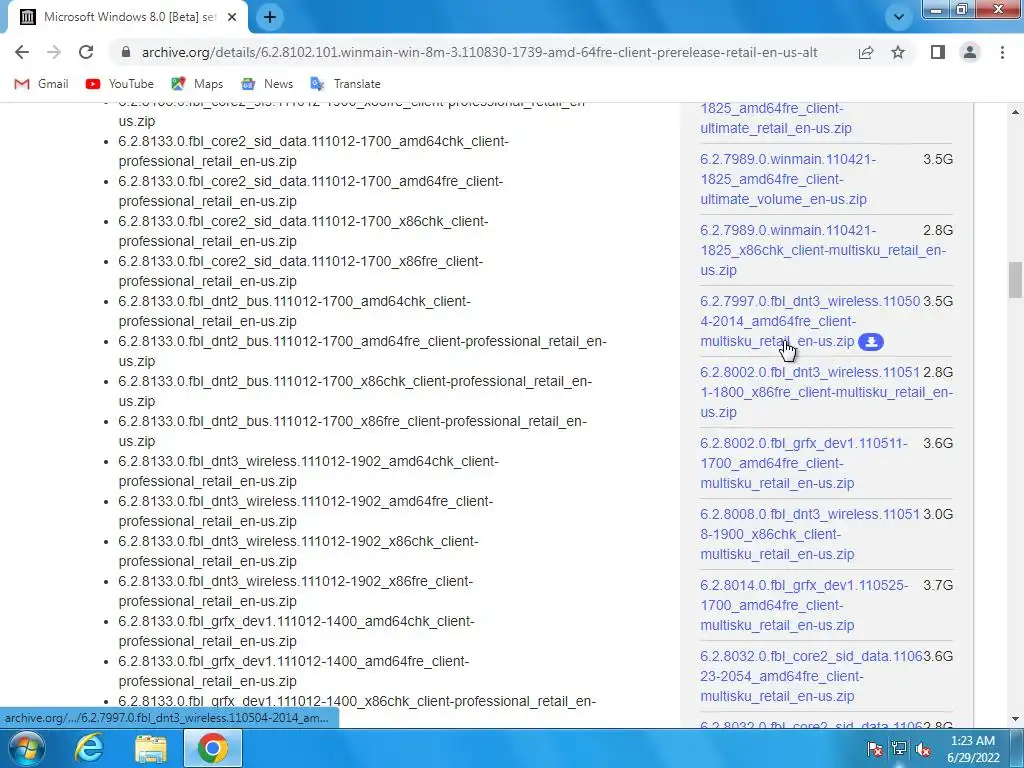Screen dimensions: 1024x768
Task: Click the browser Back arrow
Action: 22,52
